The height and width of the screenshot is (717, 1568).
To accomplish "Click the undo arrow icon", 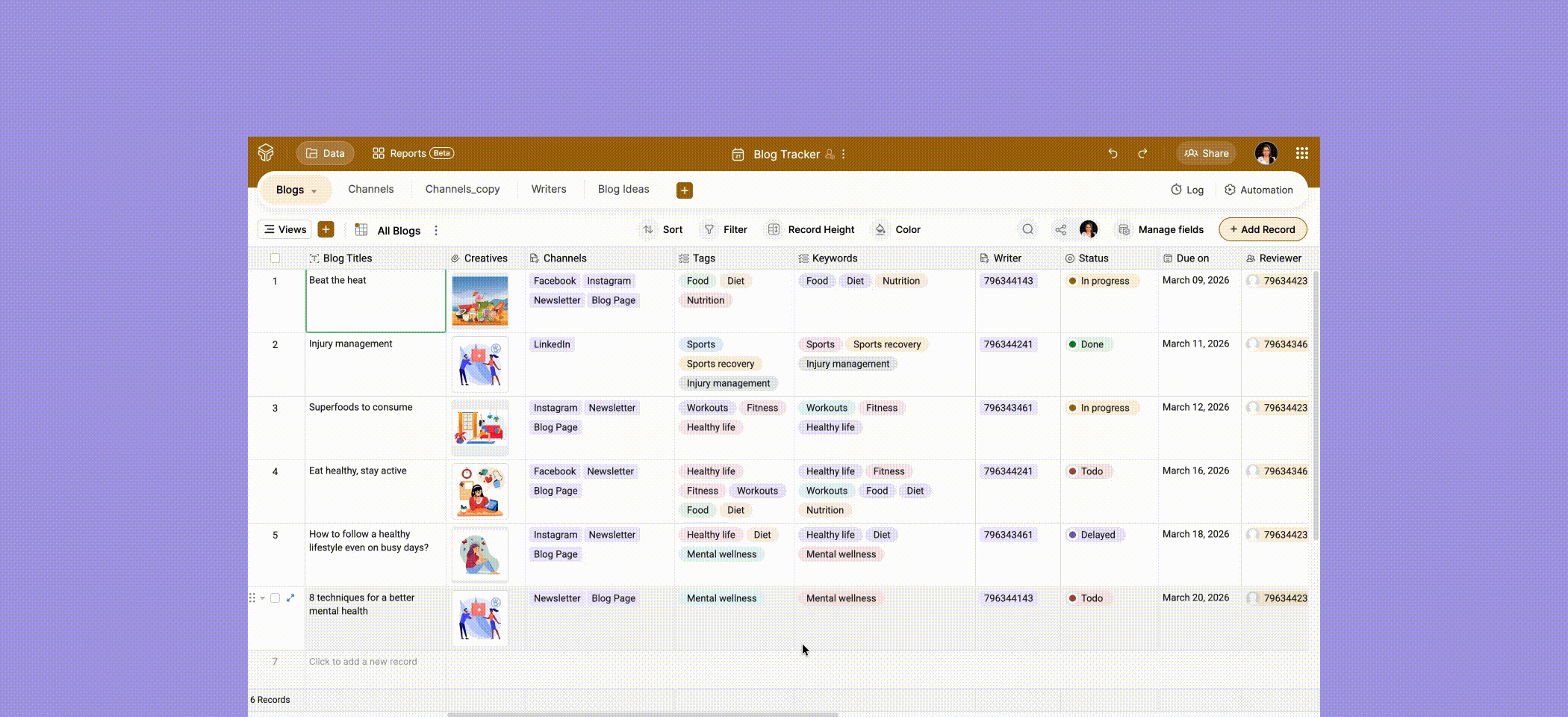I will (x=1113, y=153).
